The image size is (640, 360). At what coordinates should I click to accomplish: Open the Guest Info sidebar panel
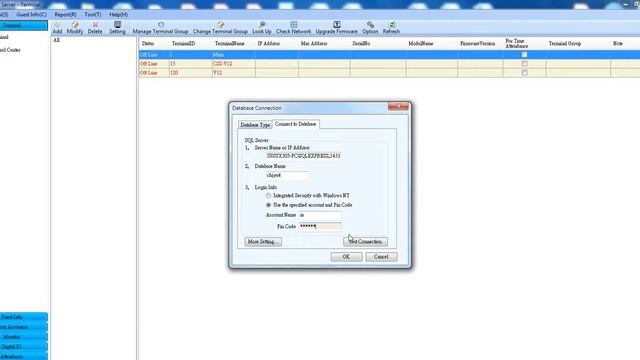[24, 317]
